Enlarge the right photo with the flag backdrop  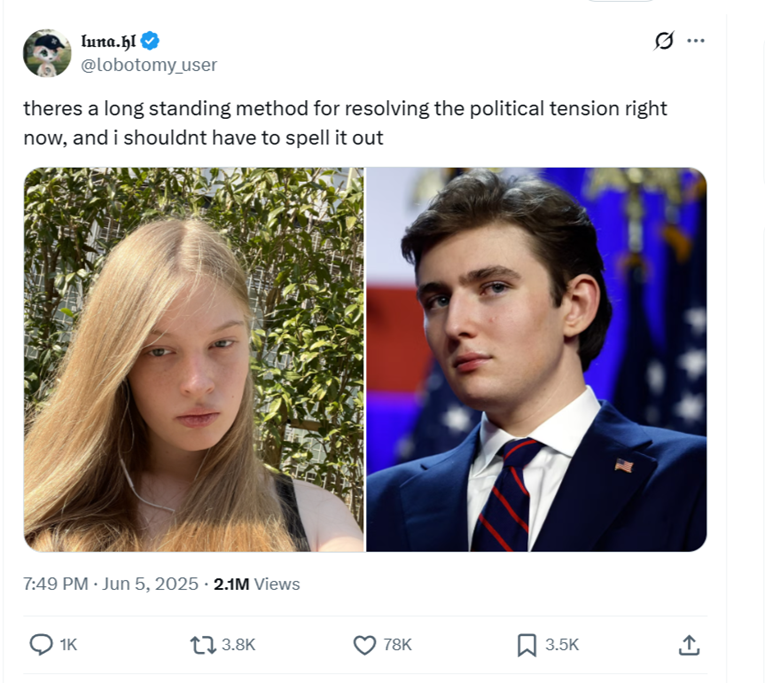(x=536, y=359)
